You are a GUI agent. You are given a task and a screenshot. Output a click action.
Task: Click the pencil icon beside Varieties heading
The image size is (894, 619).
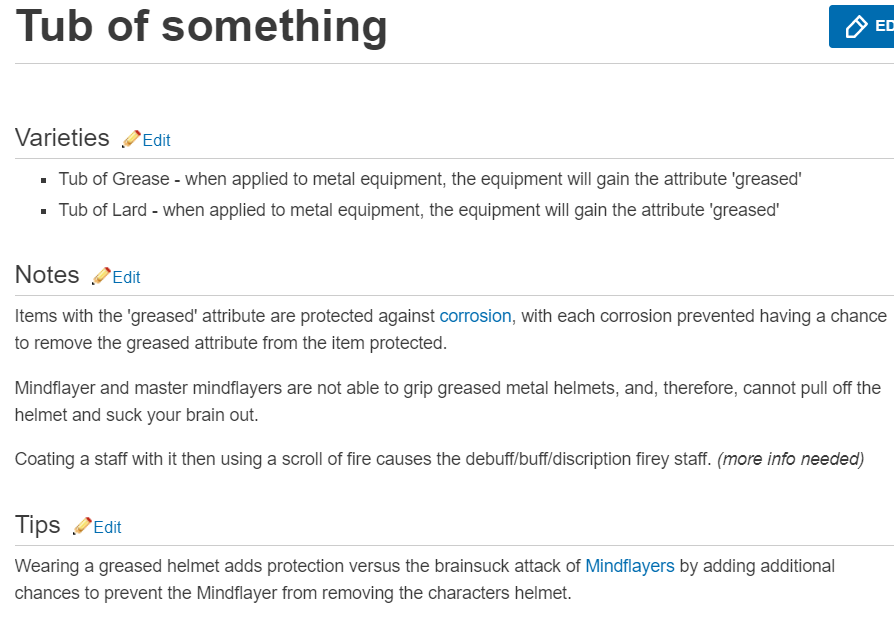131,139
